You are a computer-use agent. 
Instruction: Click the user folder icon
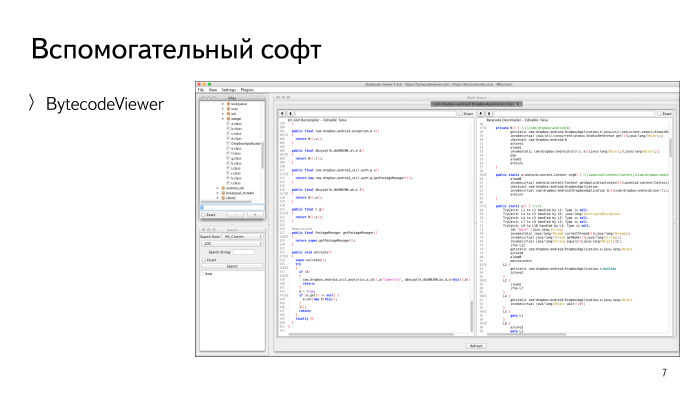228,109
